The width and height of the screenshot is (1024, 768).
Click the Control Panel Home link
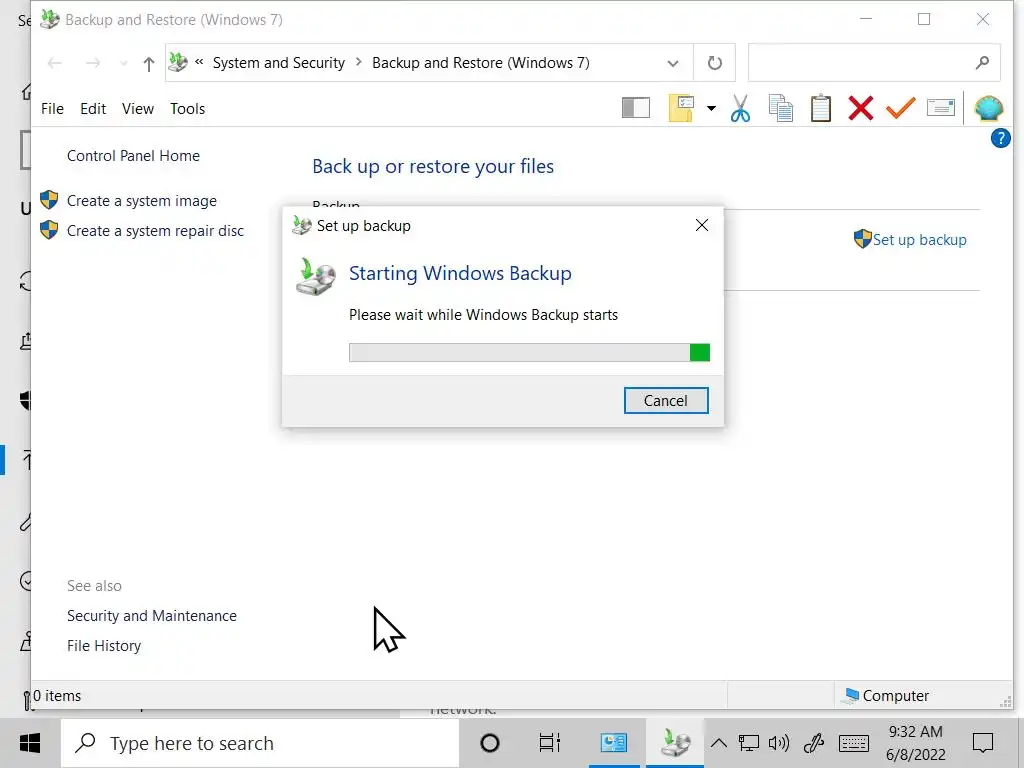[x=133, y=155]
